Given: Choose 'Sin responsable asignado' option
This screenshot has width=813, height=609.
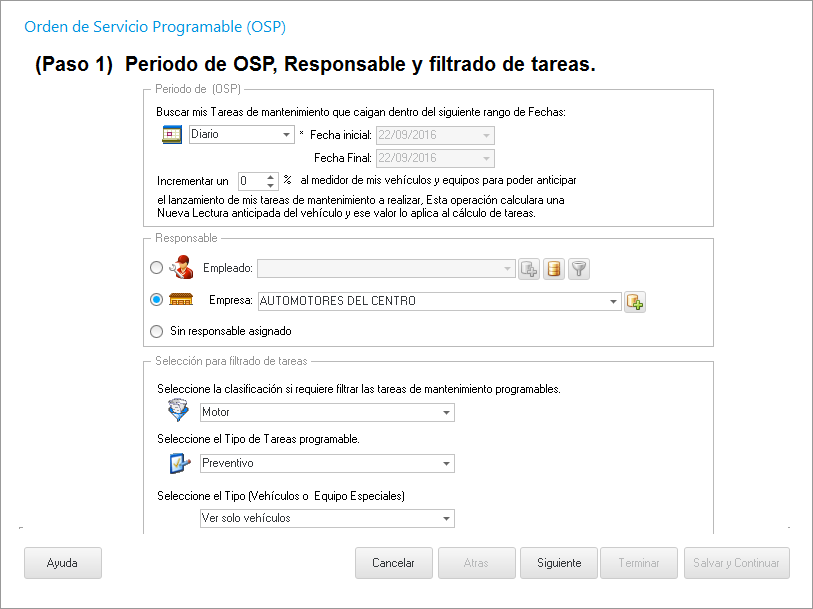Looking at the screenshot, I should [156, 331].
